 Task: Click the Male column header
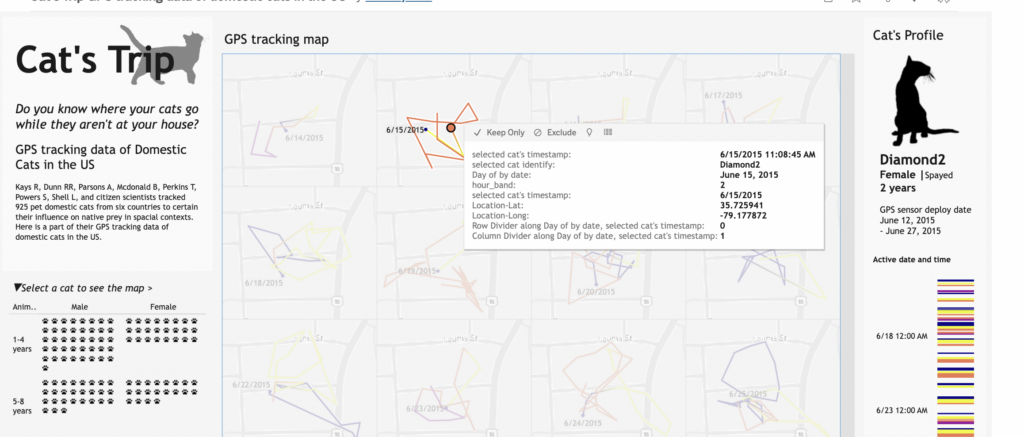pyautogui.click(x=80, y=306)
